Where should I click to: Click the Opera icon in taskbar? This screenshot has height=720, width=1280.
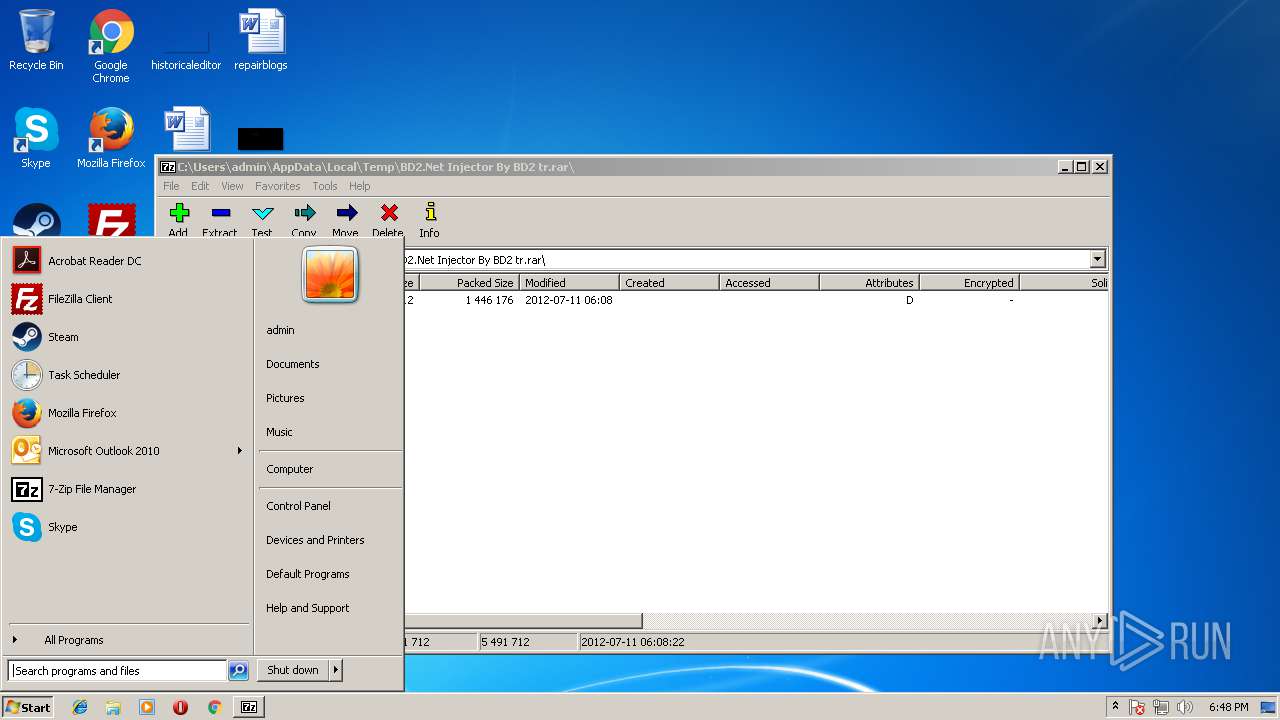pyautogui.click(x=180, y=707)
